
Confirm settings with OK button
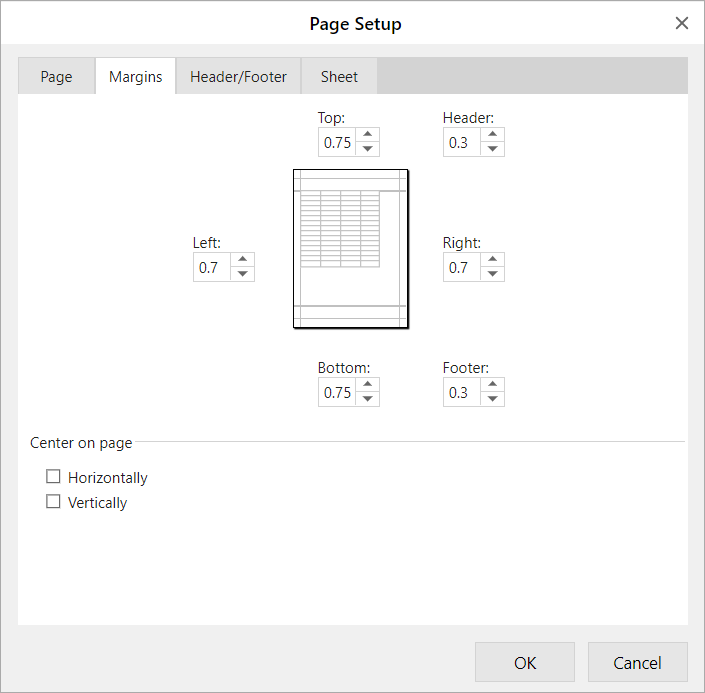[525, 662]
